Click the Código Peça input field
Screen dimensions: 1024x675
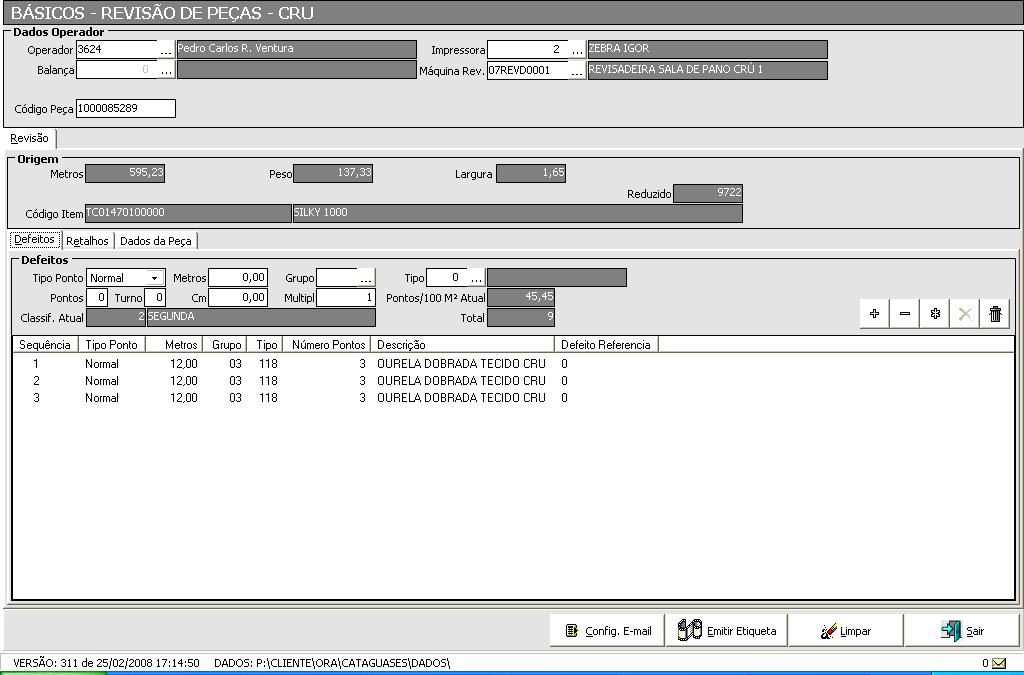click(125, 108)
